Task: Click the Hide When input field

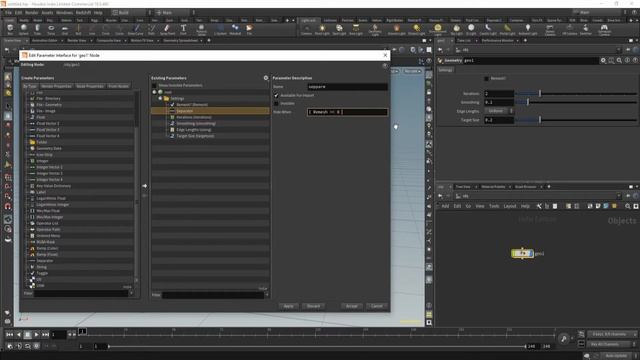Action: coord(347,112)
